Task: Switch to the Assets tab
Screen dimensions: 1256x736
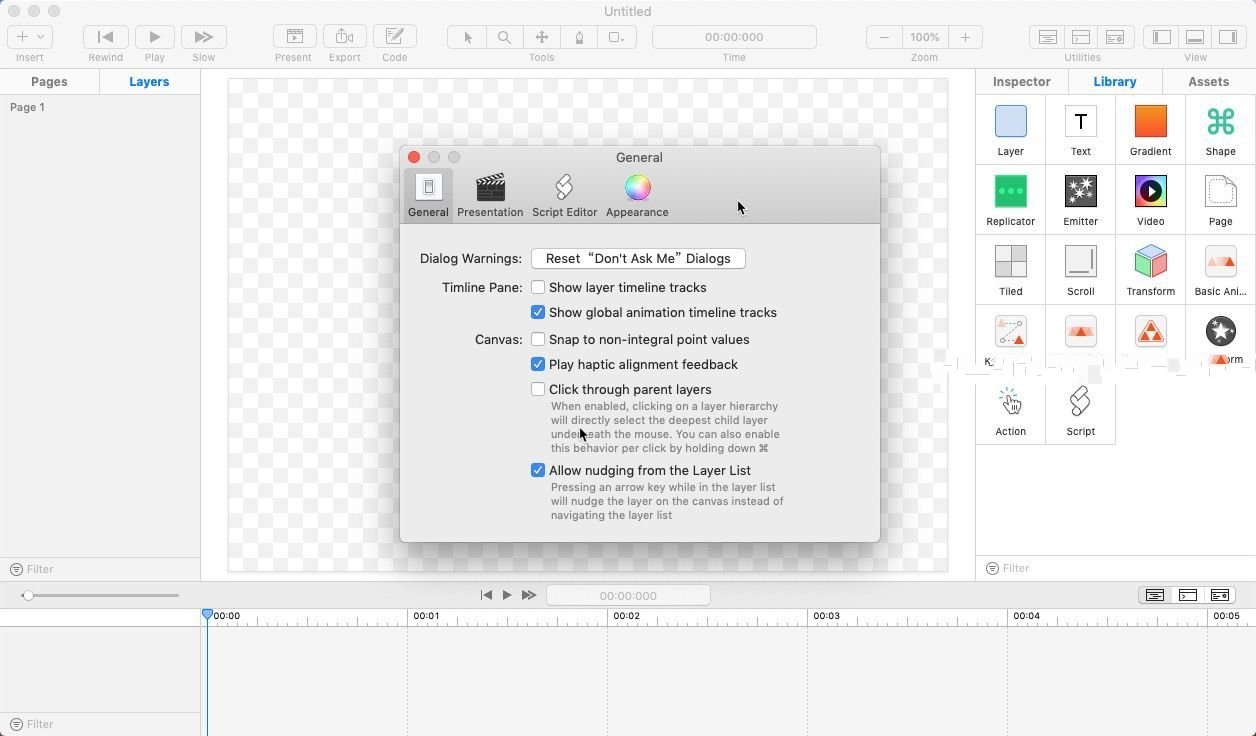Action: 1208,81
